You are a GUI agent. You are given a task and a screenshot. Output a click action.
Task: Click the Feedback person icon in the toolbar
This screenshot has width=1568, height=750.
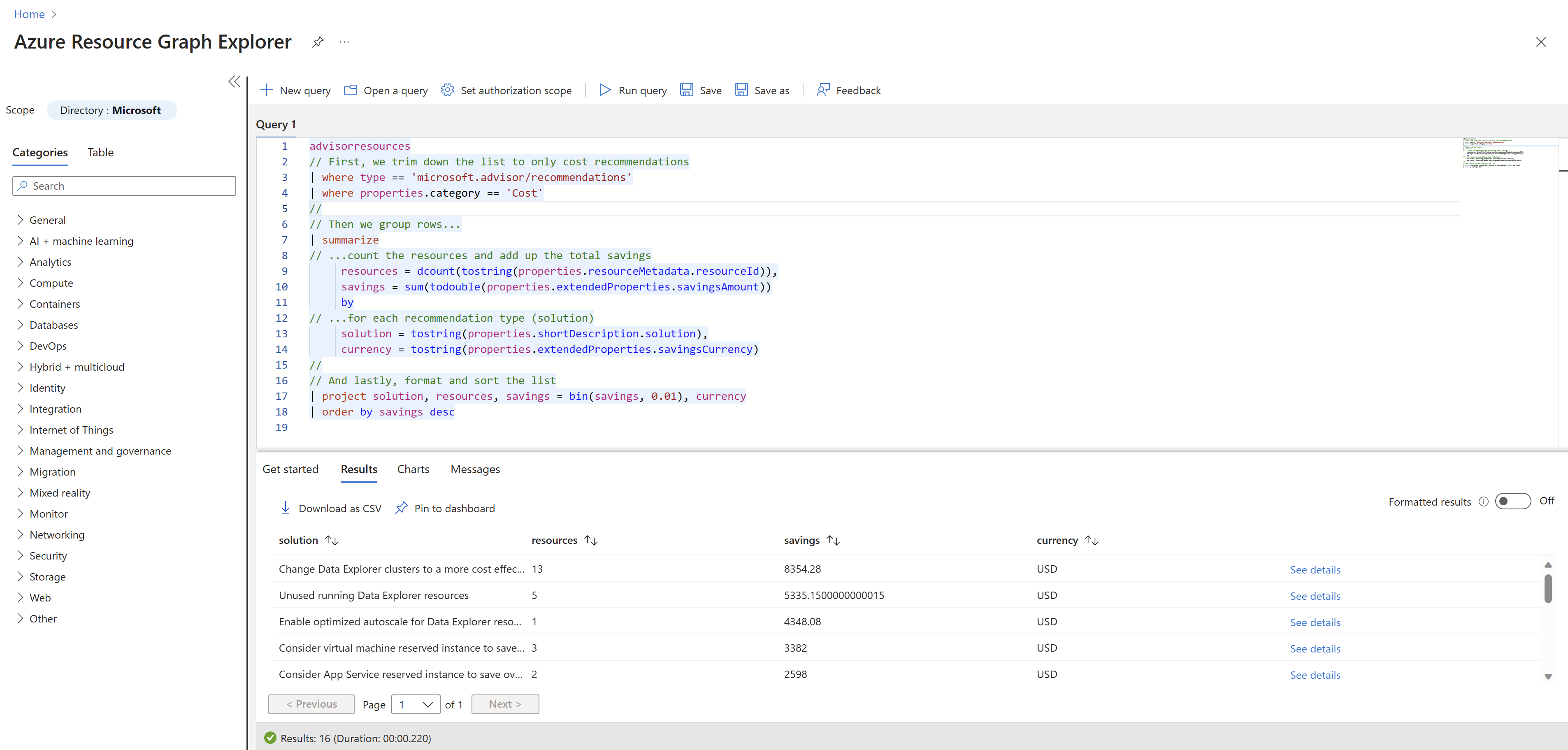click(822, 90)
